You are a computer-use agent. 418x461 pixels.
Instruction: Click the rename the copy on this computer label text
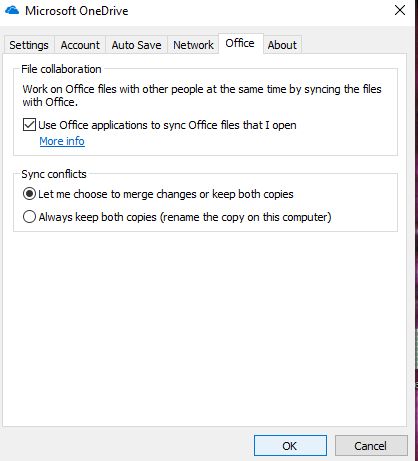tap(246, 217)
